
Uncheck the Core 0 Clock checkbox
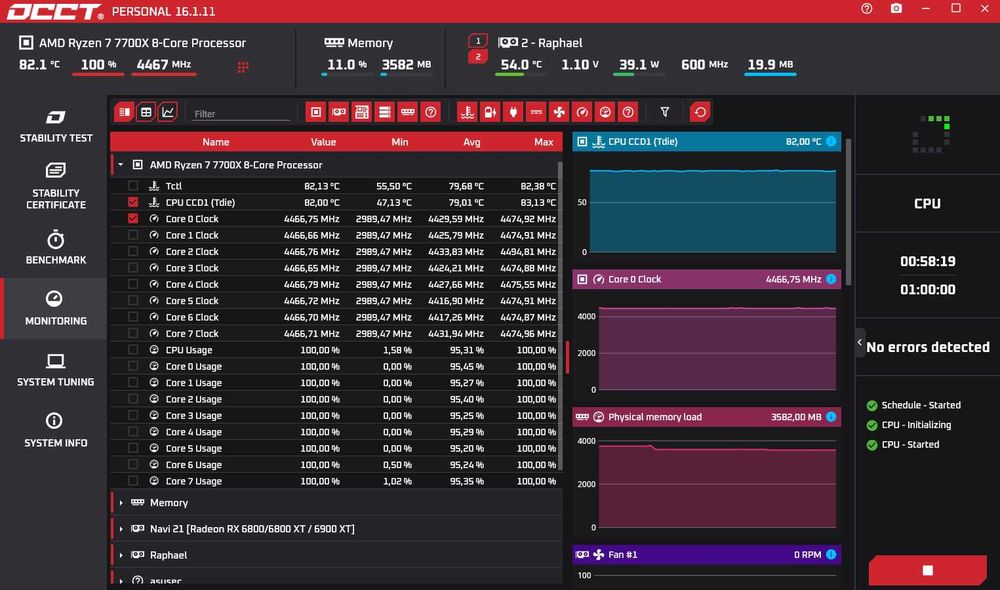(133, 219)
